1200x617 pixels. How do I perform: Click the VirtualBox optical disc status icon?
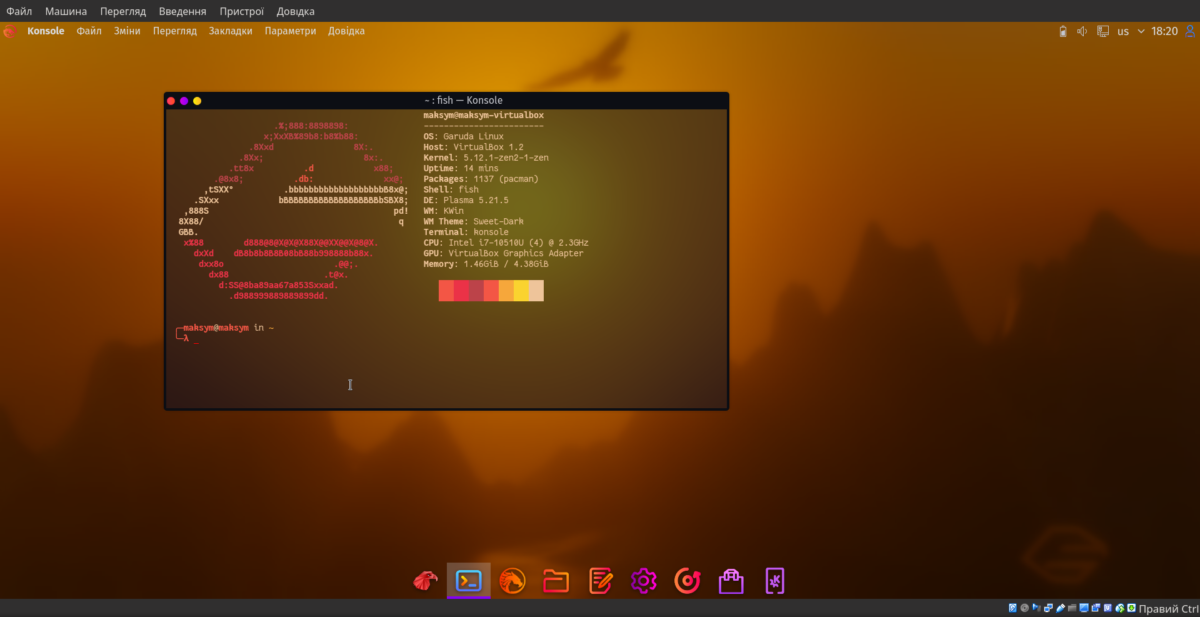[1024, 608]
